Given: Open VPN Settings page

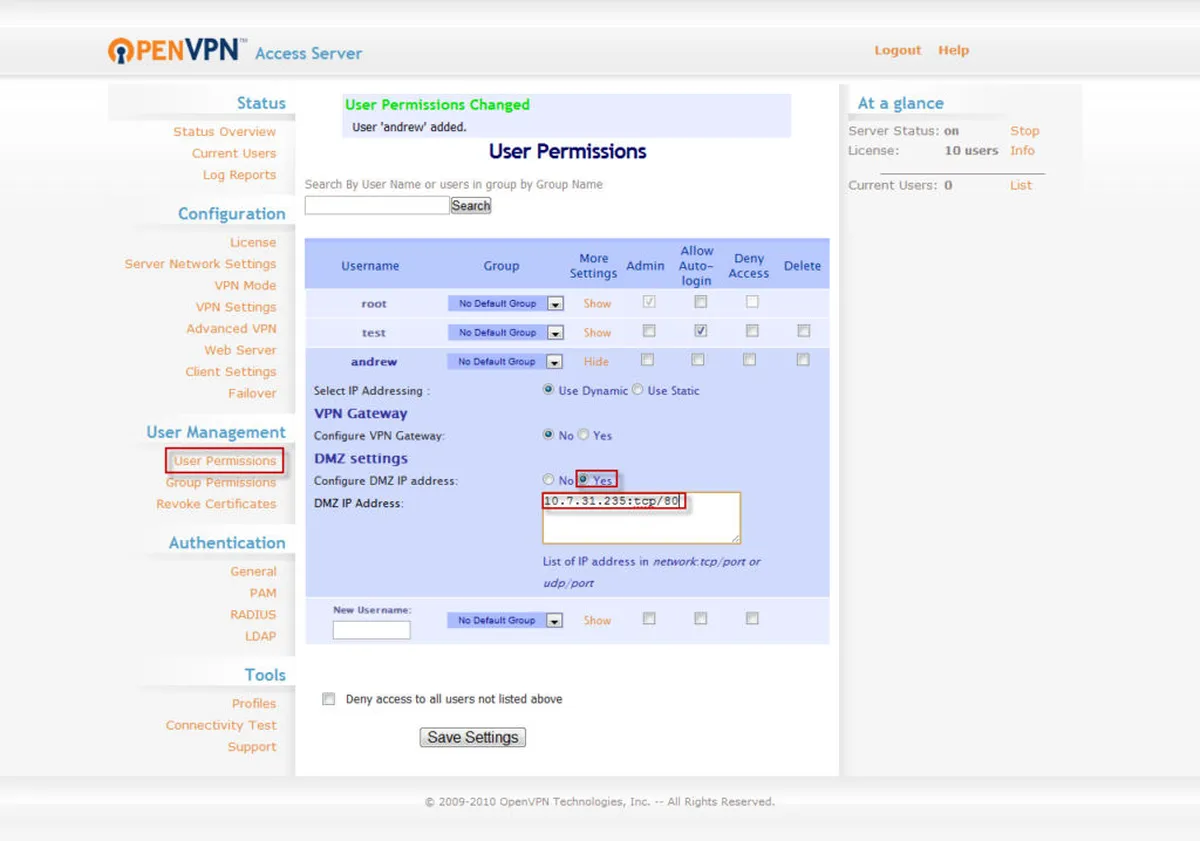Looking at the screenshot, I should coord(236,307).
